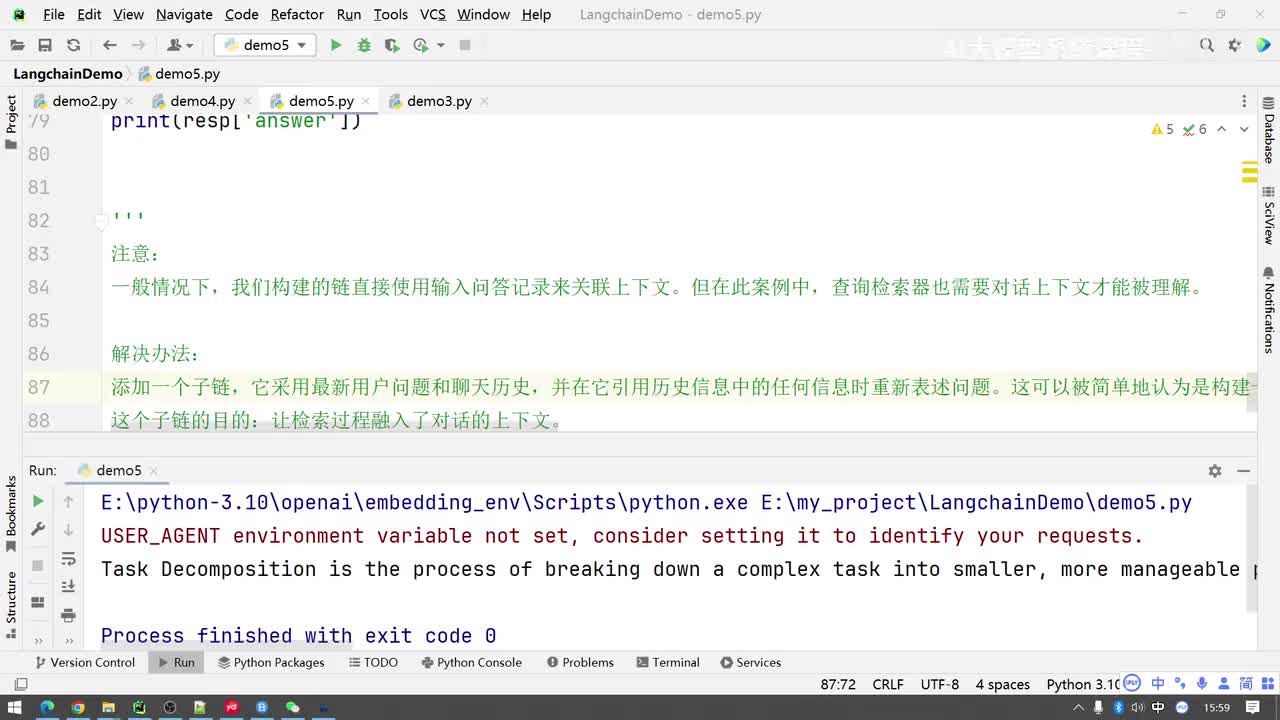
Task: Click the 5 warnings indicator
Action: pos(1163,129)
